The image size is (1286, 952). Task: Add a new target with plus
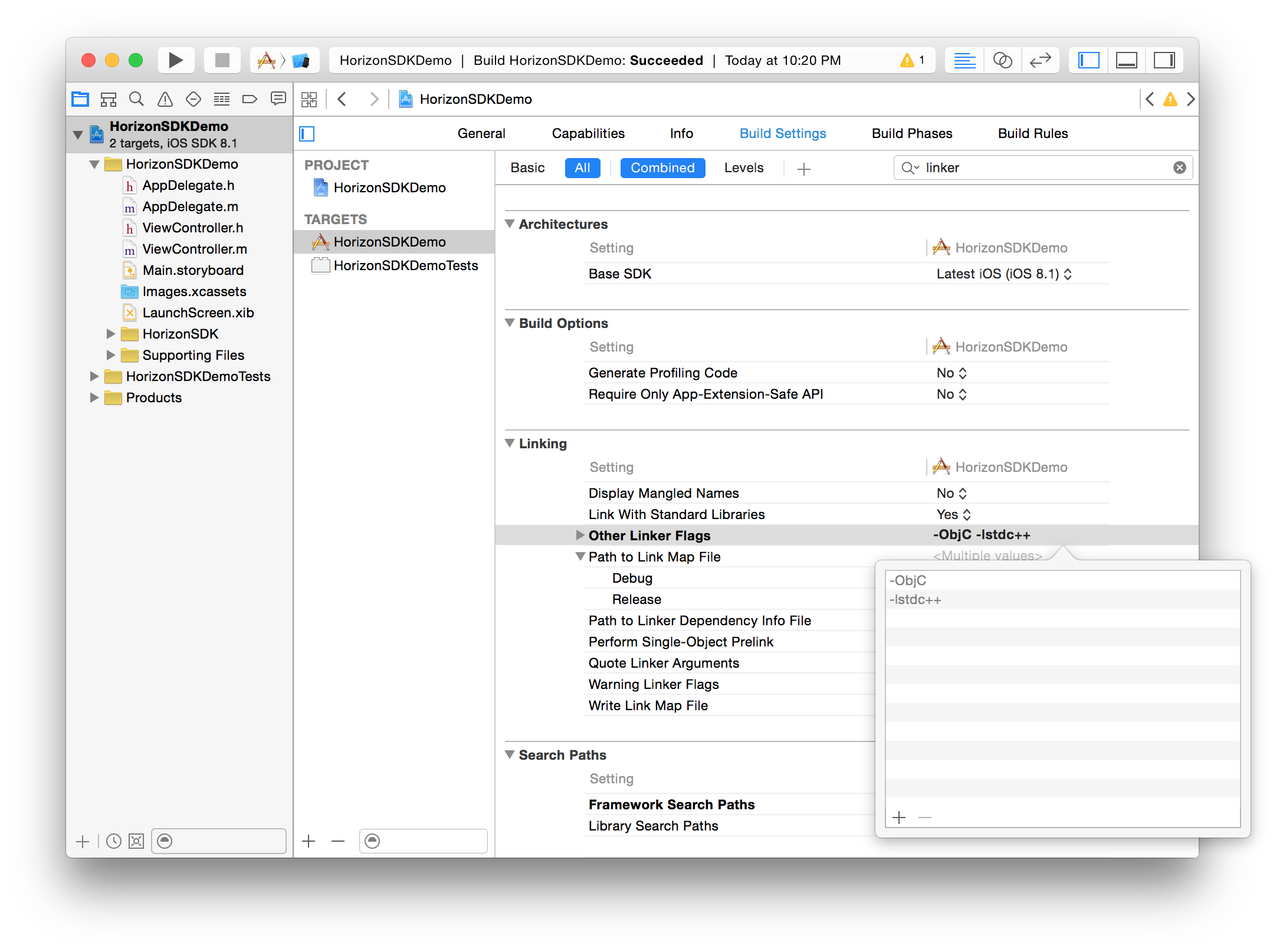tap(309, 841)
